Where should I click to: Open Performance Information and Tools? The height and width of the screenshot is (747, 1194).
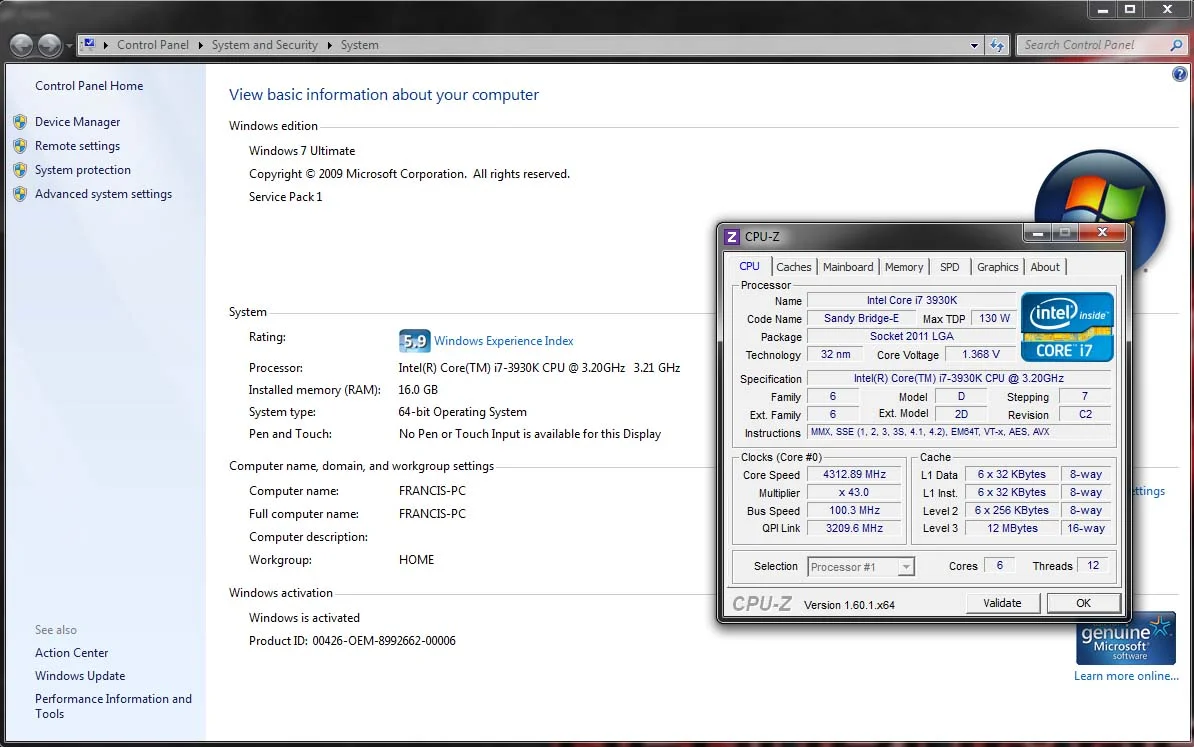click(113, 706)
